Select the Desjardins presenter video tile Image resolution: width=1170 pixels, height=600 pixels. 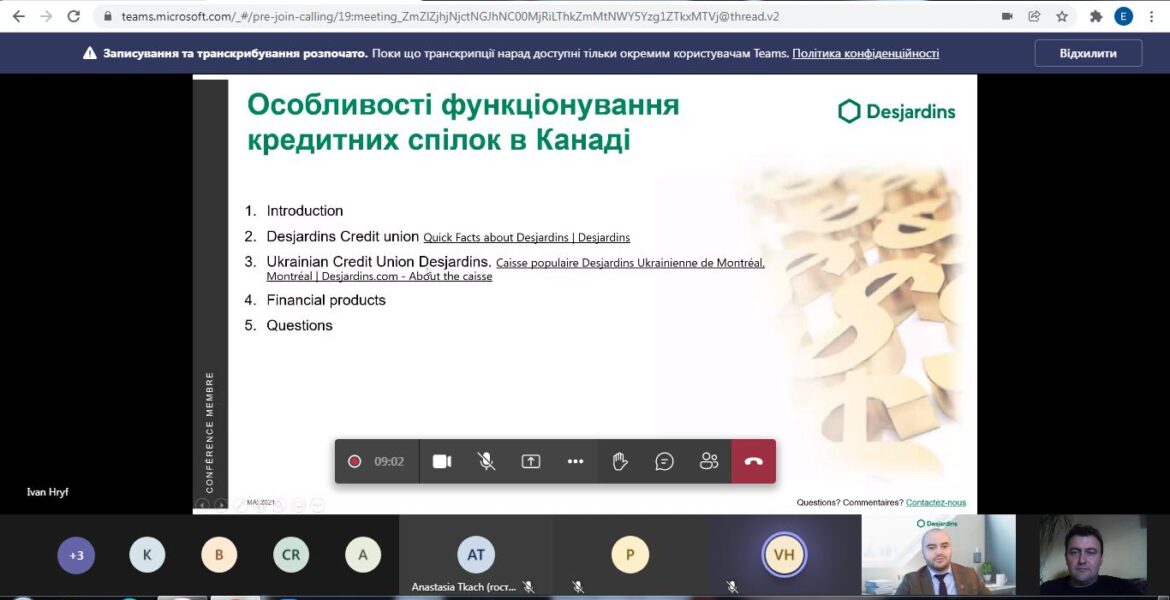939,554
